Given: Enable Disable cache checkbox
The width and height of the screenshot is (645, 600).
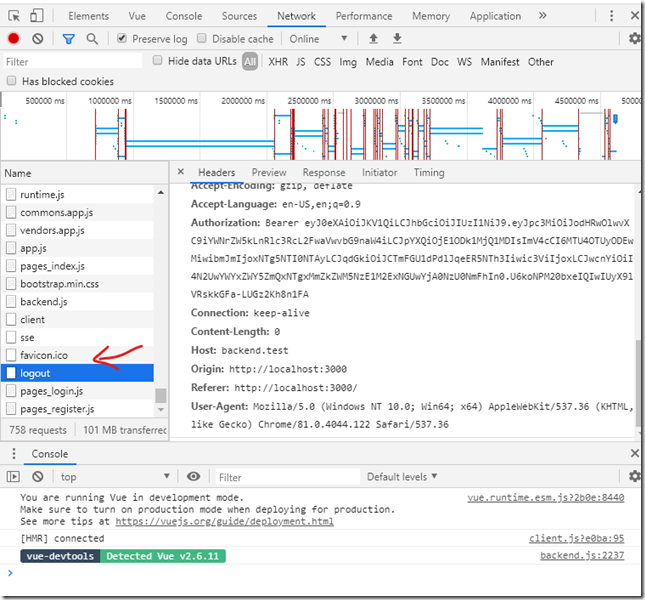Looking at the screenshot, I should (202, 38).
